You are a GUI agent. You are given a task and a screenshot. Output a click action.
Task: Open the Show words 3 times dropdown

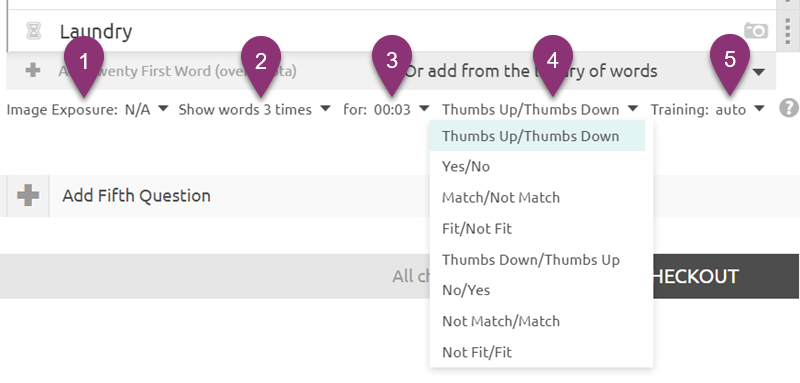[254, 109]
